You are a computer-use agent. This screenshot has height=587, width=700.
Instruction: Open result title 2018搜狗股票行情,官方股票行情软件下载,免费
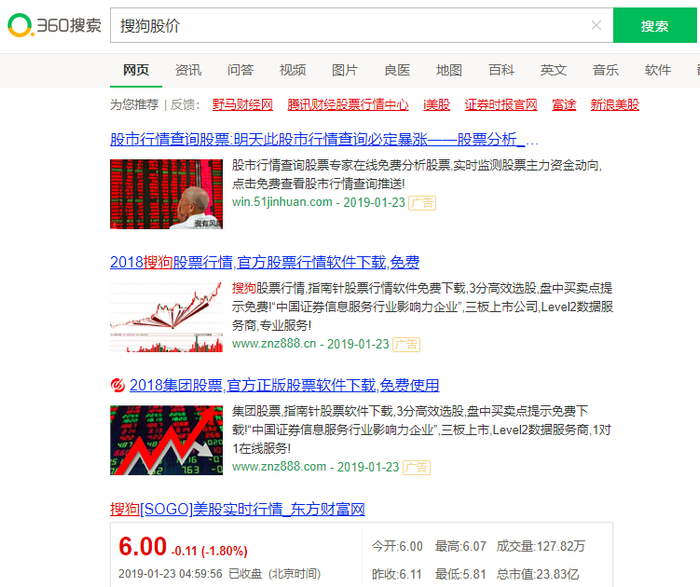[x=265, y=262]
